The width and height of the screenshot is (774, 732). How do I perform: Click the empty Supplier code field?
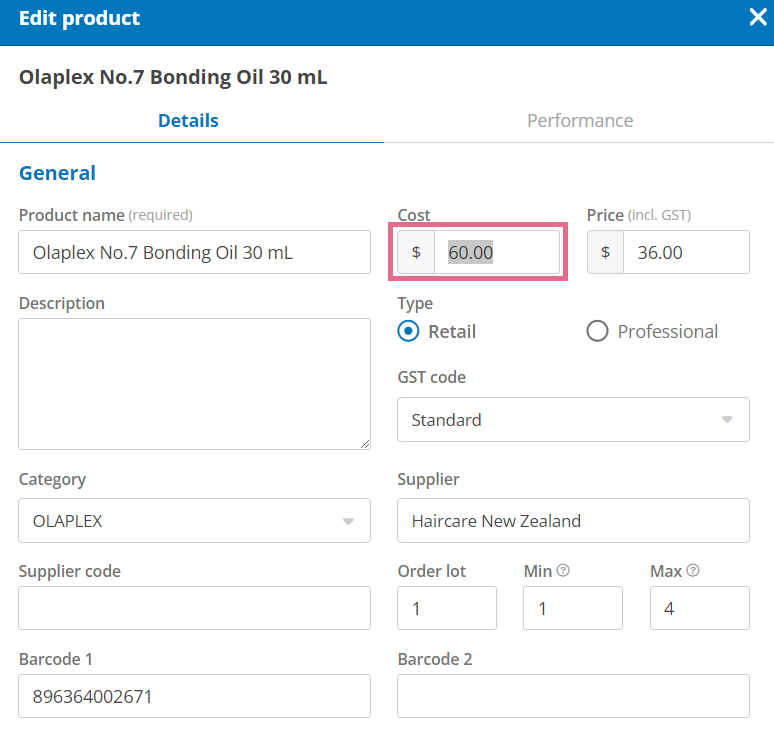(194, 608)
